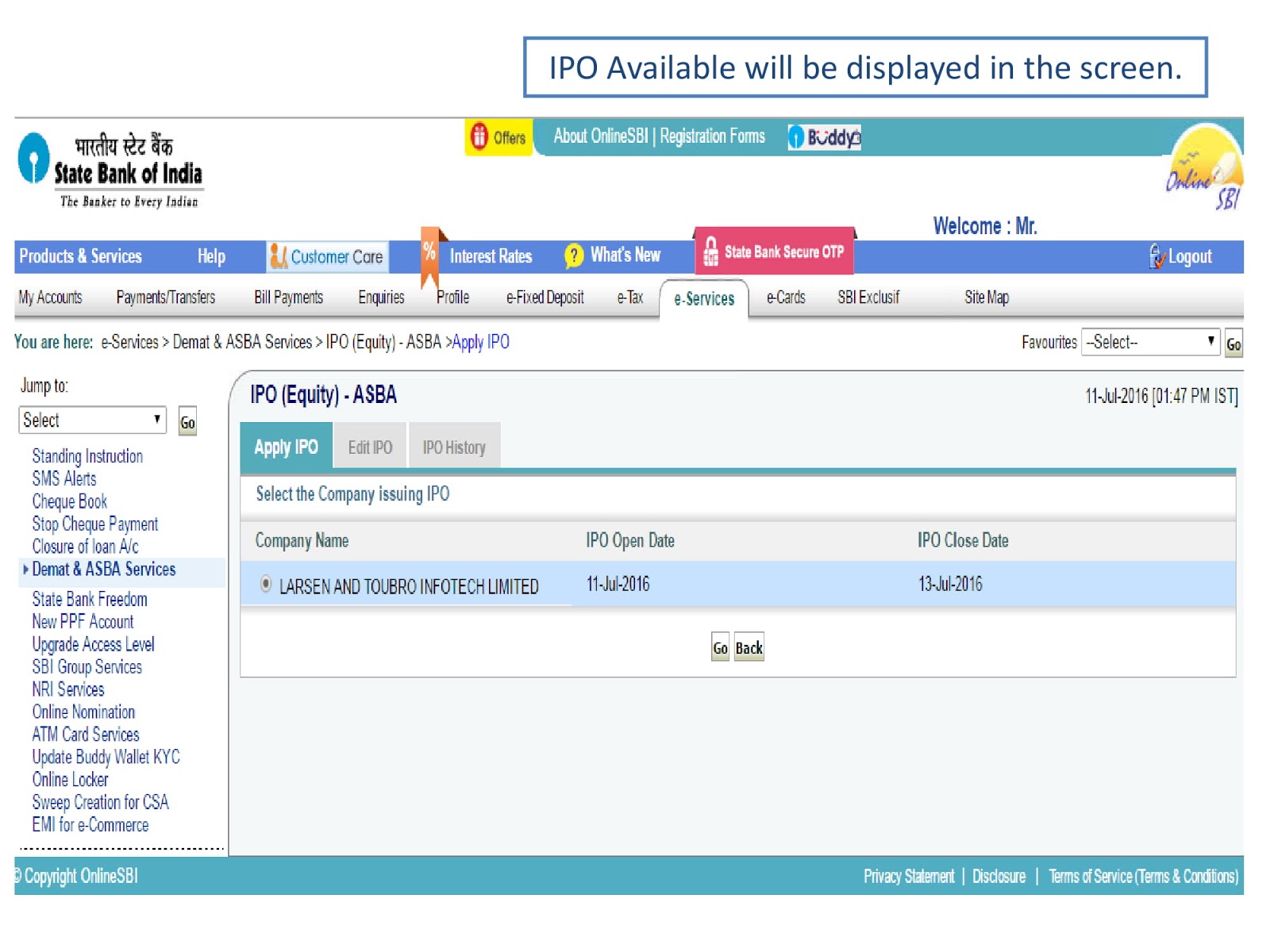This screenshot has width=1270, height=952.
Task: Open the Offers gift icon
Action: click(479, 136)
